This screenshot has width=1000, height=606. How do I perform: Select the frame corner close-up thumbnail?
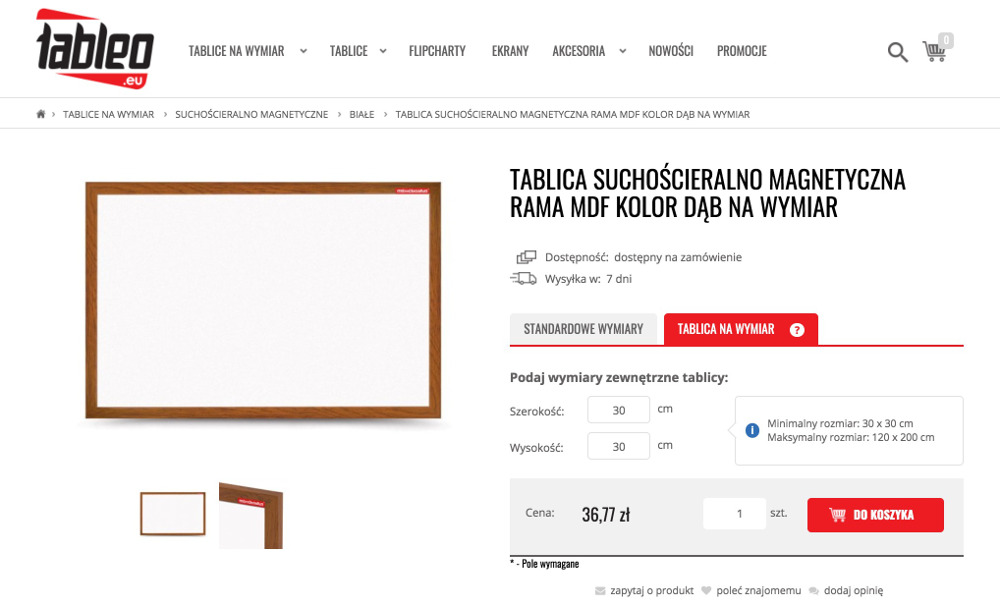251,515
